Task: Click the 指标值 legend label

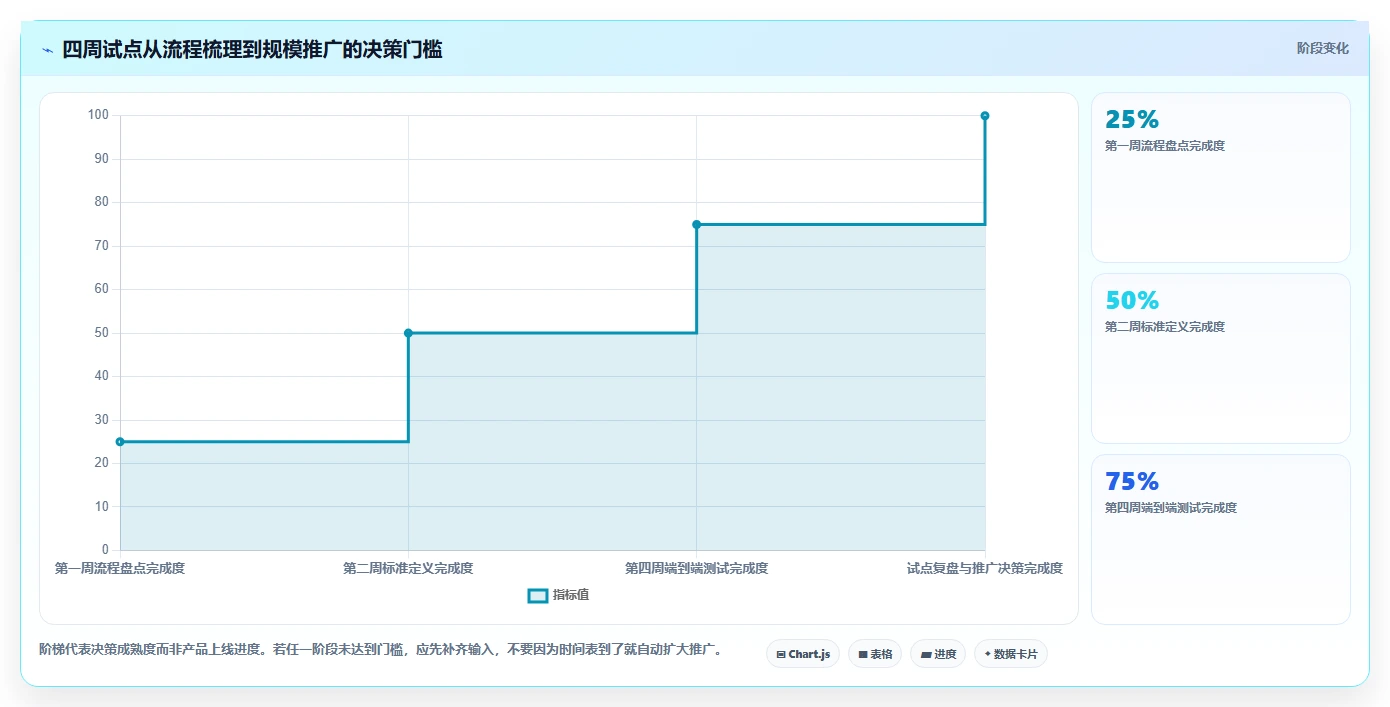Action: pos(571,595)
